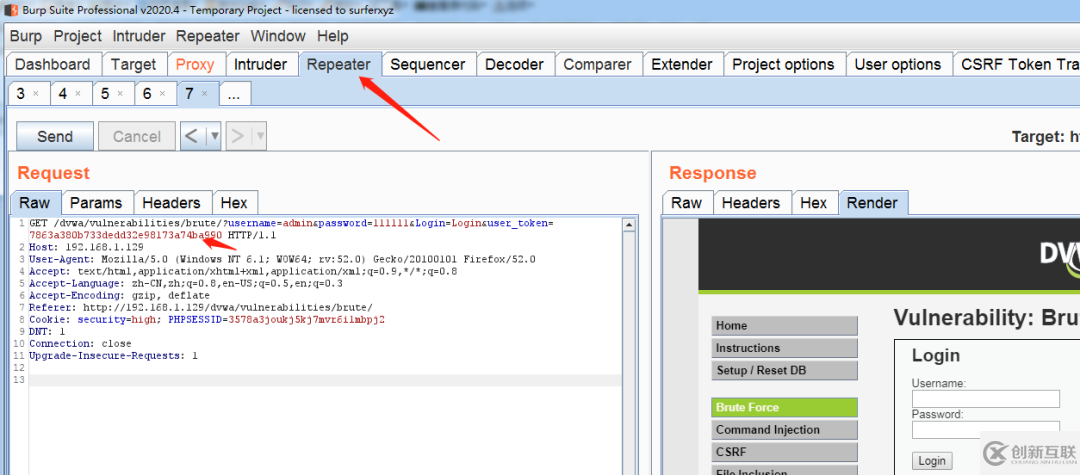The image size is (1080, 475).
Task: Select the Repeater tool tab
Action: [339, 65]
